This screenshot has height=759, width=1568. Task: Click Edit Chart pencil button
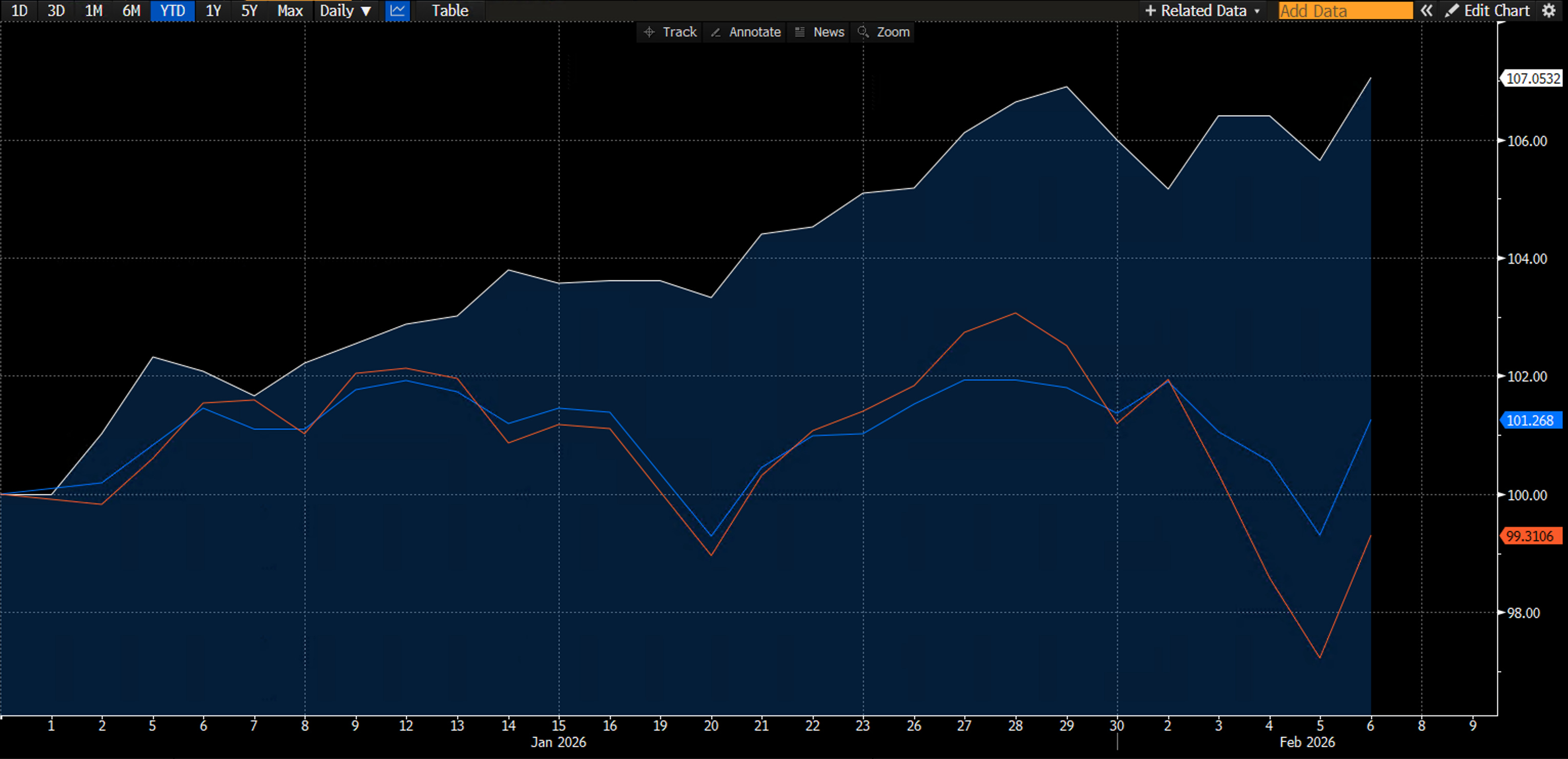point(1487,10)
